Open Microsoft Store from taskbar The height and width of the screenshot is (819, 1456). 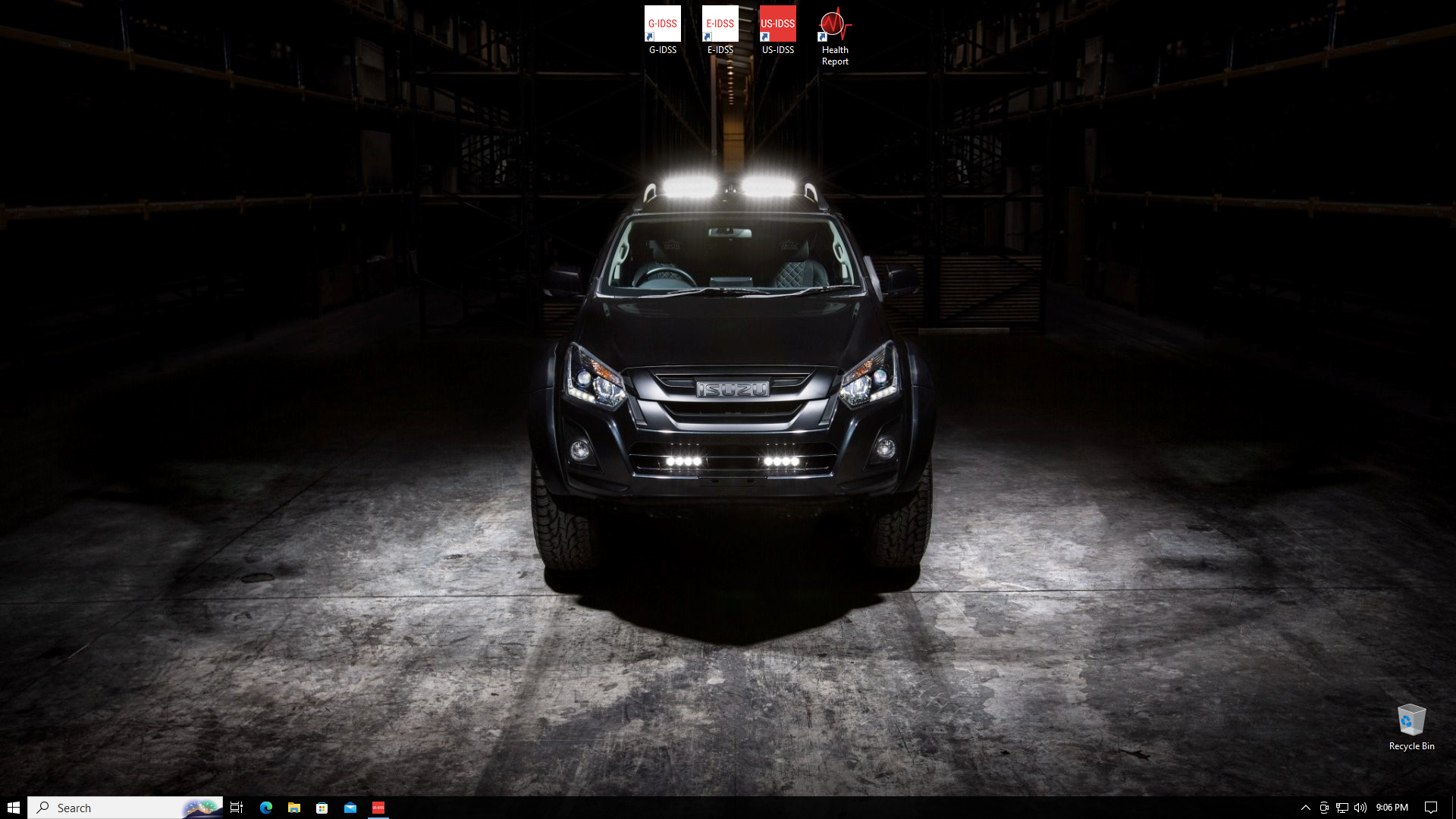point(322,808)
